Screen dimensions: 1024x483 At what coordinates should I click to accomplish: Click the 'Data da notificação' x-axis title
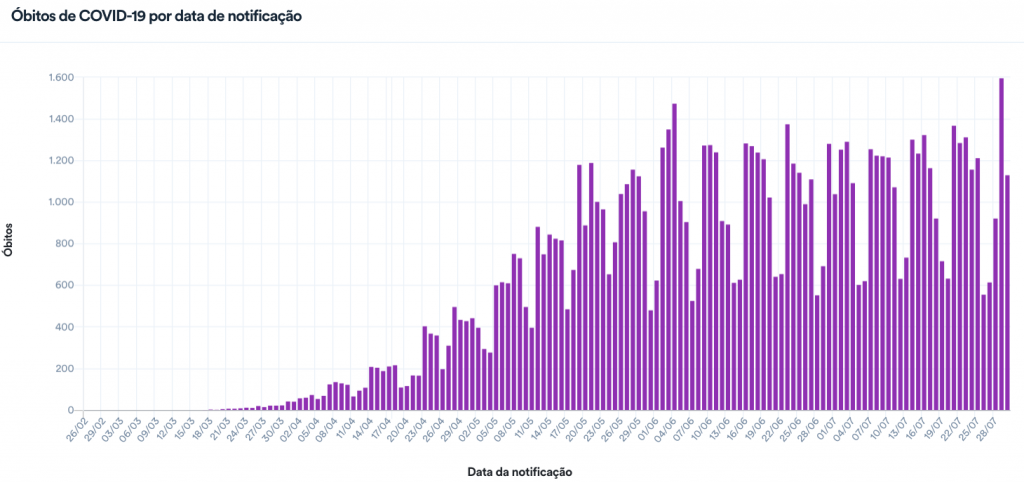(519, 470)
